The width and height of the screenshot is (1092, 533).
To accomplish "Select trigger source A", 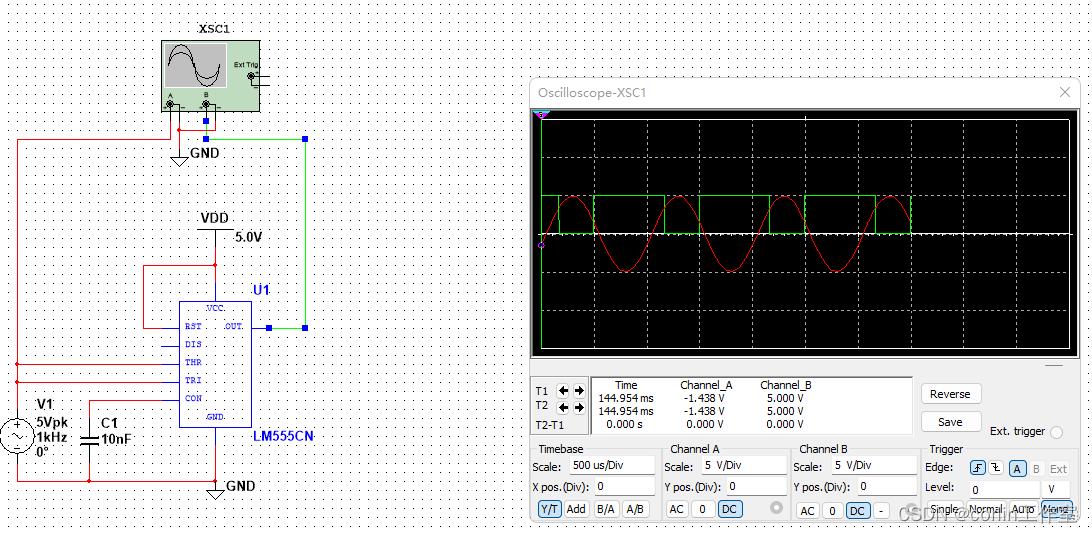I will [1017, 469].
